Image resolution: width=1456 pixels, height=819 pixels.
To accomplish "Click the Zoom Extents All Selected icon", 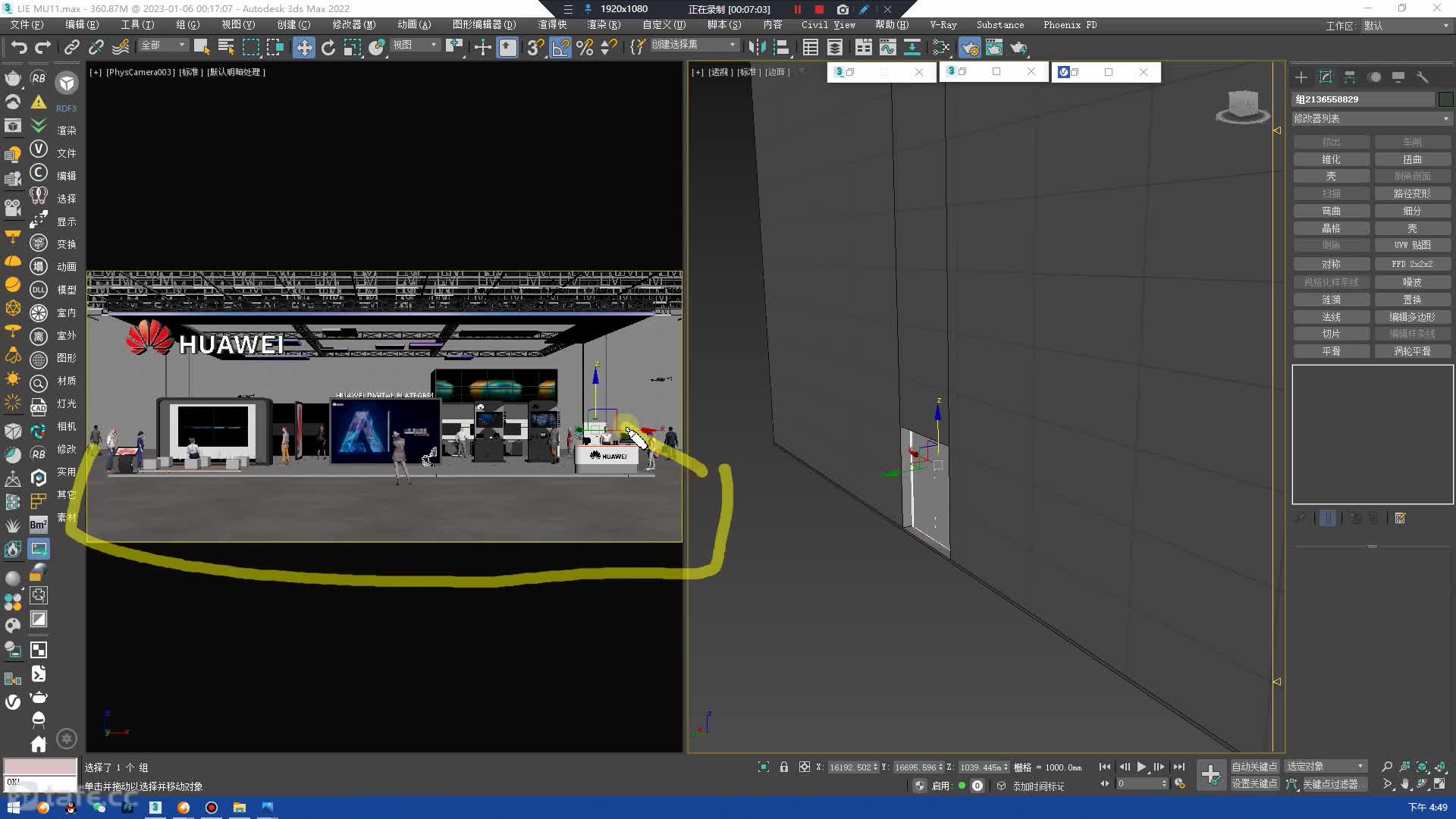I will coord(1439,767).
